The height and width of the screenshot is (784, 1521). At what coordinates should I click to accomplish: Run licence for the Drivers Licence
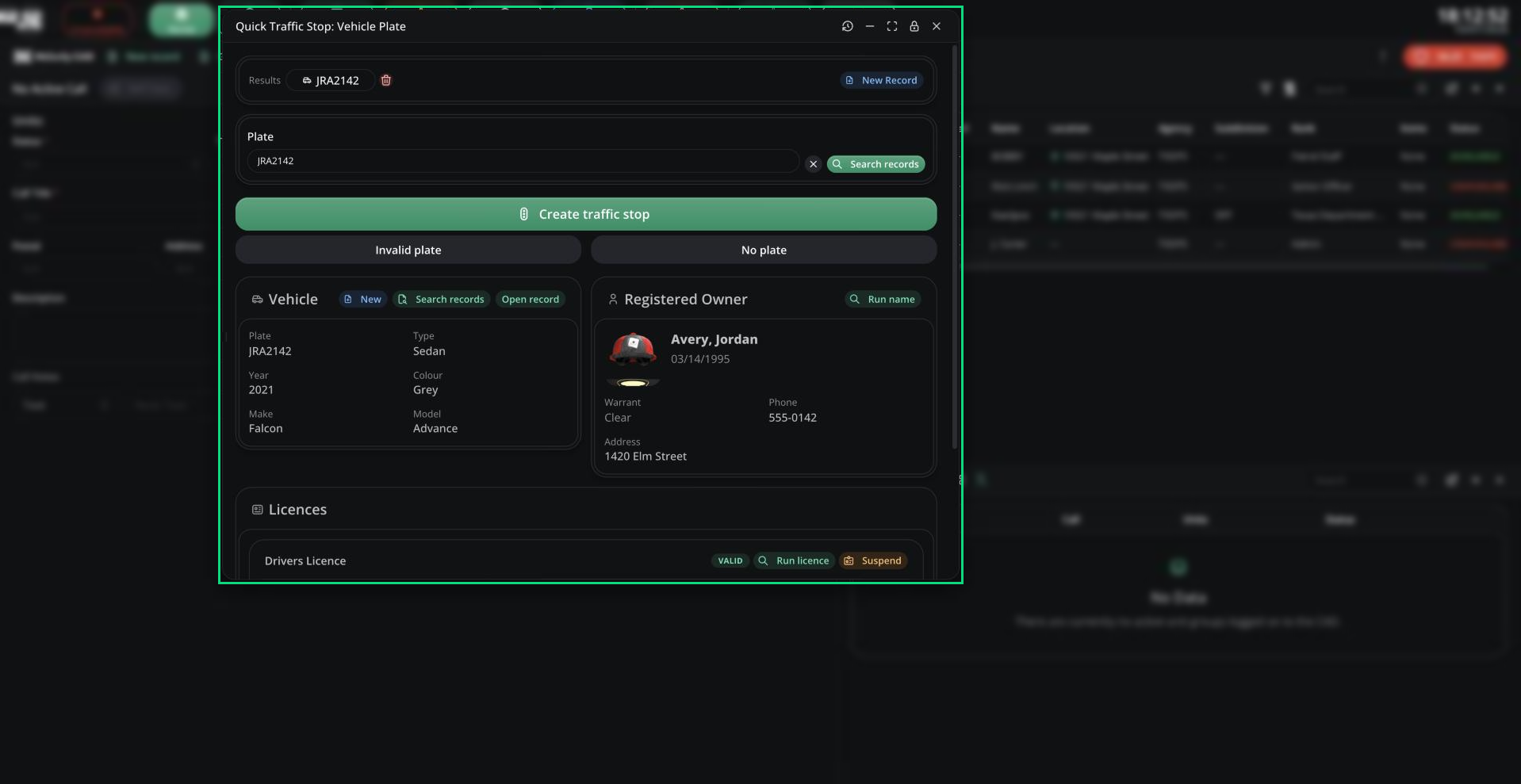794,560
